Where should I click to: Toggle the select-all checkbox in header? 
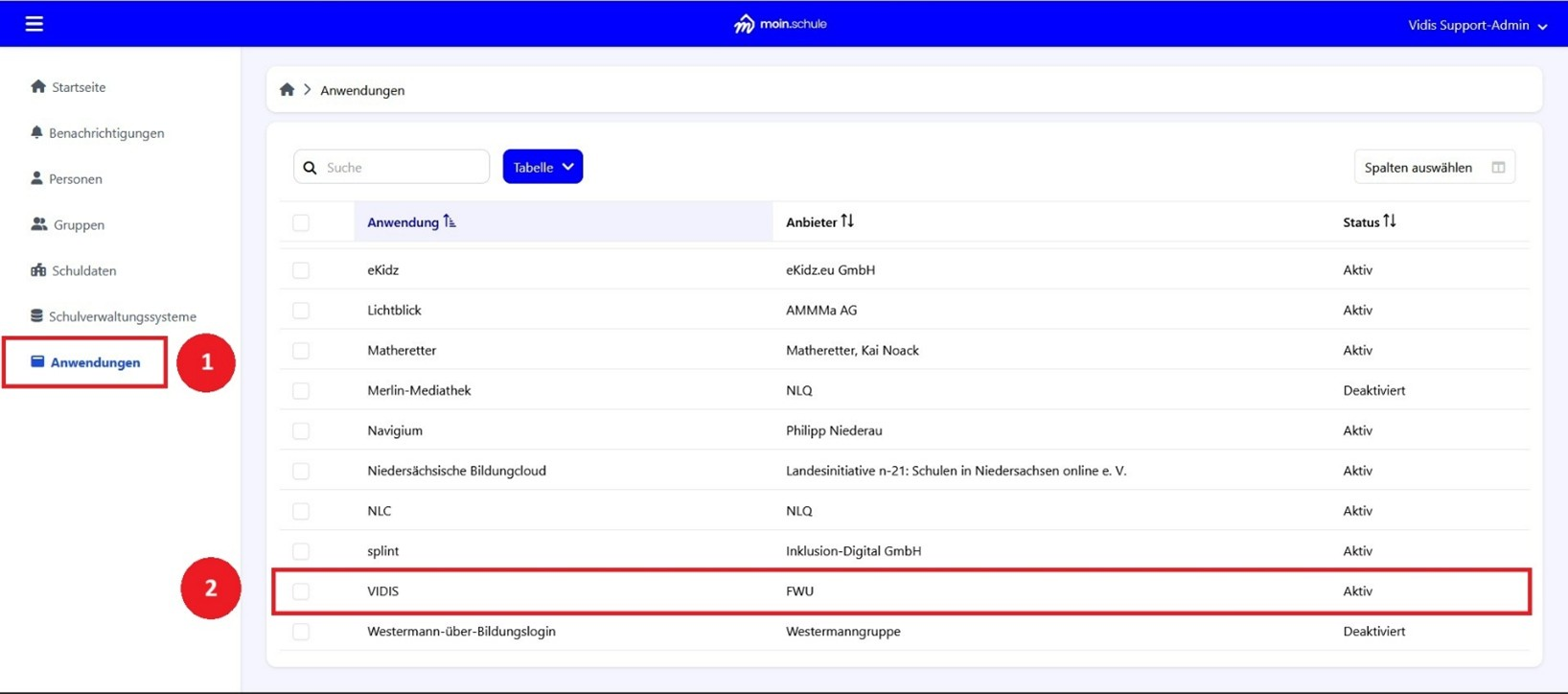pyautogui.click(x=301, y=222)
